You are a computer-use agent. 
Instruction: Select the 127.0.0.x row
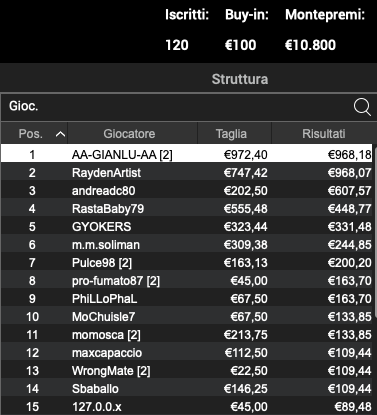point(187,406)
